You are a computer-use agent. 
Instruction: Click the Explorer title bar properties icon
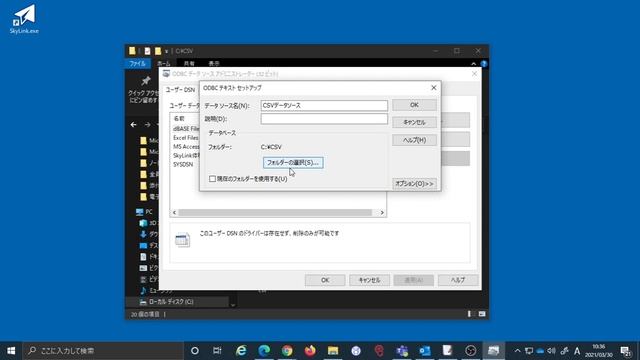click(x=147, y=51)
